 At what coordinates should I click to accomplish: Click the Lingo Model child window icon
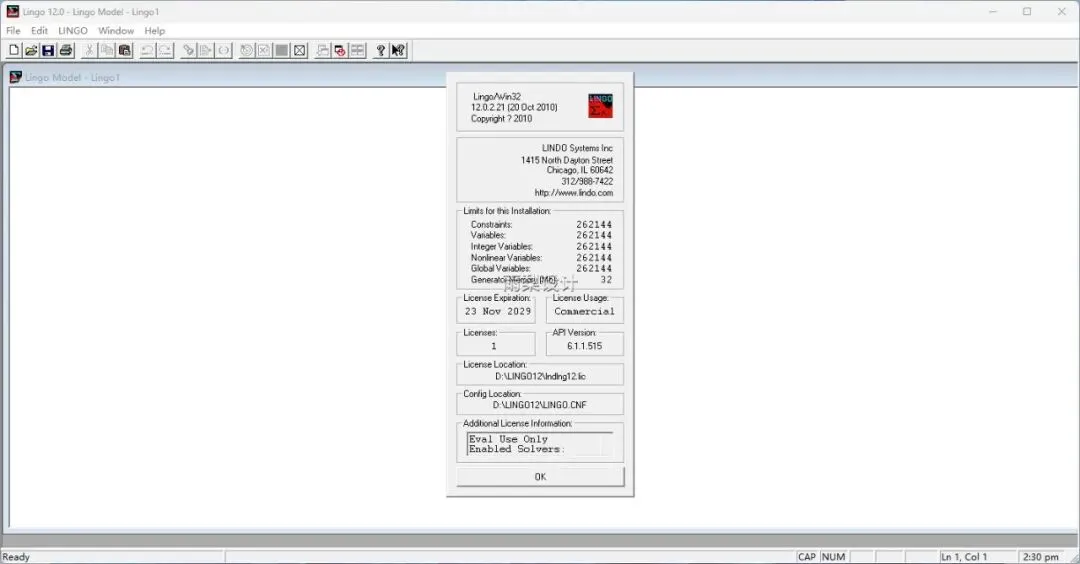point(16,77)
